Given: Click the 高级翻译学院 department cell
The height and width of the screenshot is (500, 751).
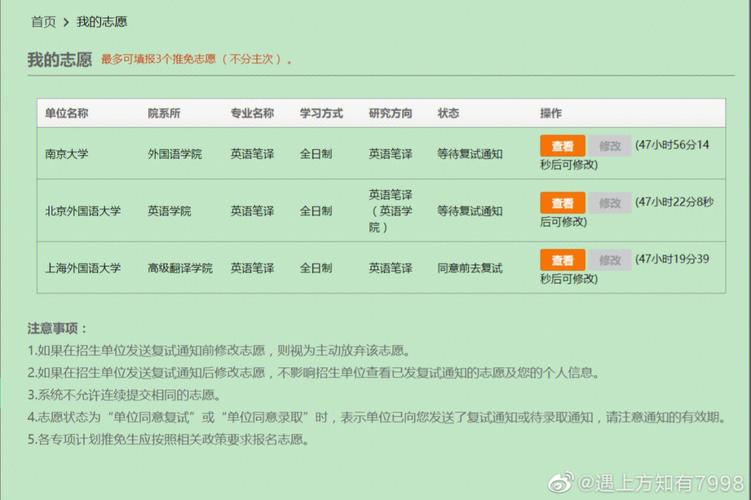Looking at the screenshot, I should [180, 268].
